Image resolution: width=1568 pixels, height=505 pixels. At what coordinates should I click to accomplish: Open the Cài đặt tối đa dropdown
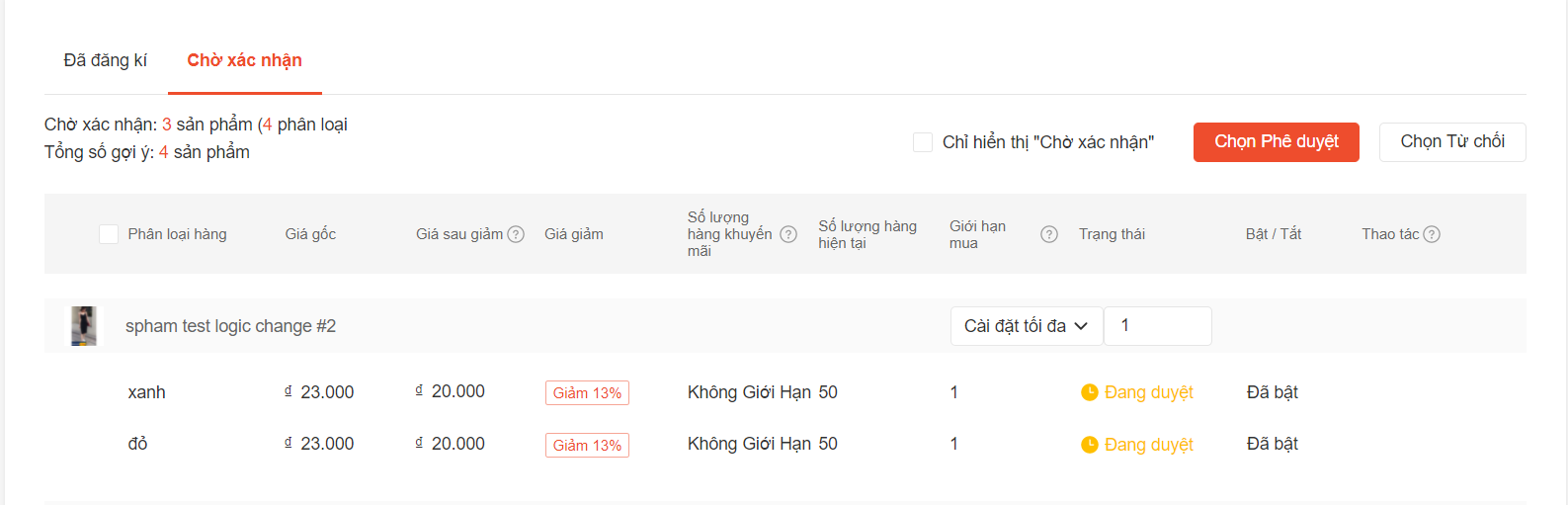coord(1026,326)
